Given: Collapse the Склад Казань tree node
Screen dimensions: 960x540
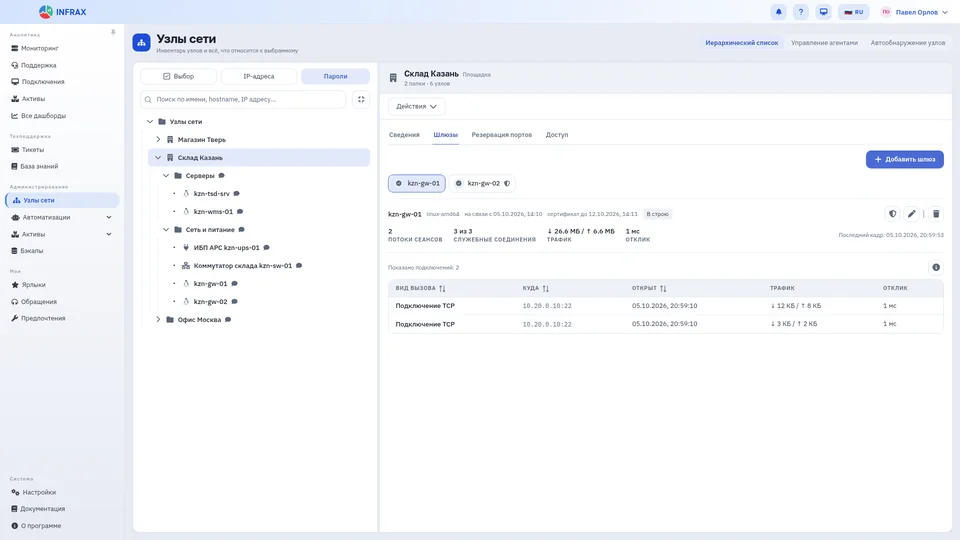Looking at the screenshot, I should point(158,157).
